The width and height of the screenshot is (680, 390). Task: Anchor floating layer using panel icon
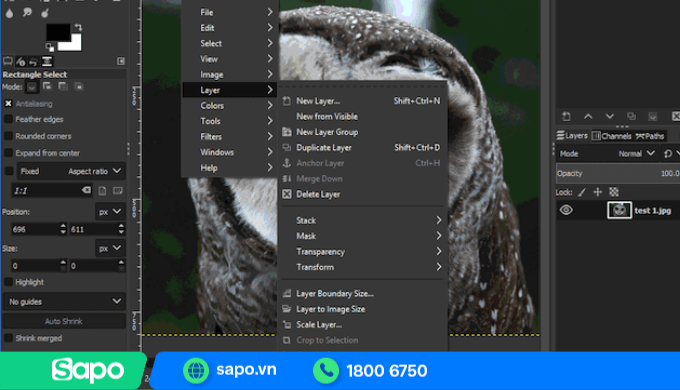(x=653, y=116)
